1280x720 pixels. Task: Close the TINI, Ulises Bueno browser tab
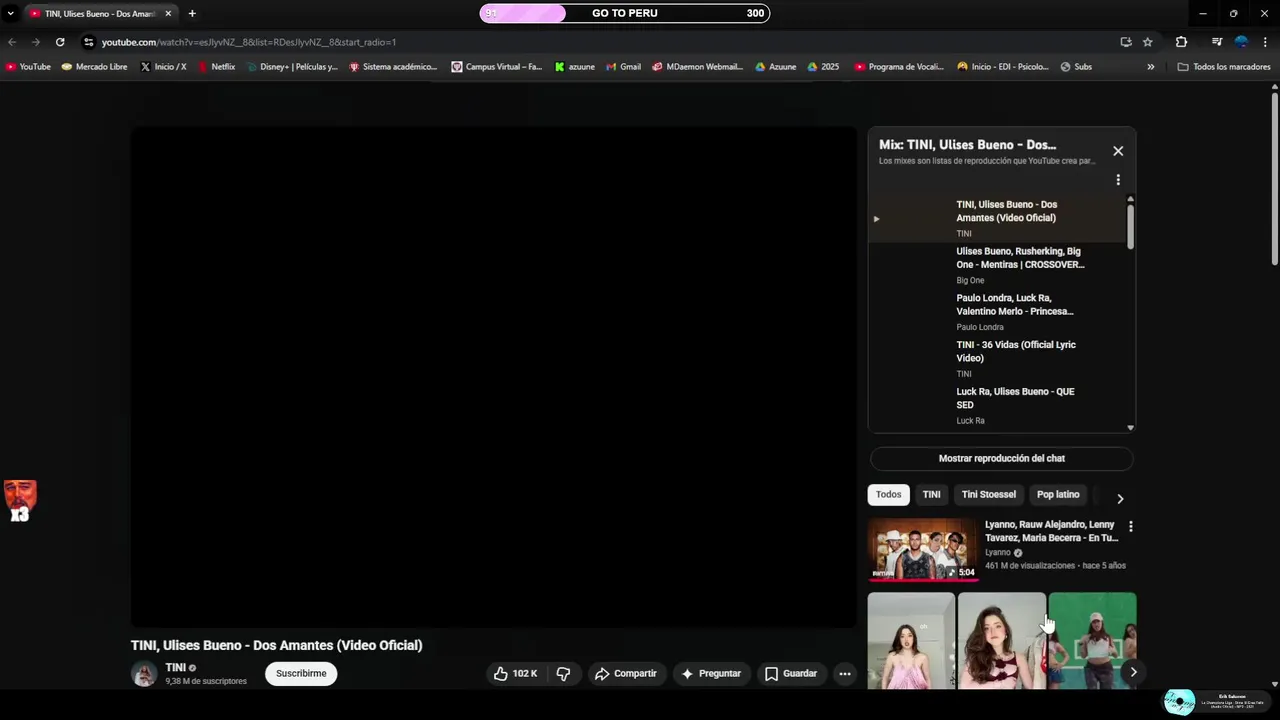[x=168, y=14]
